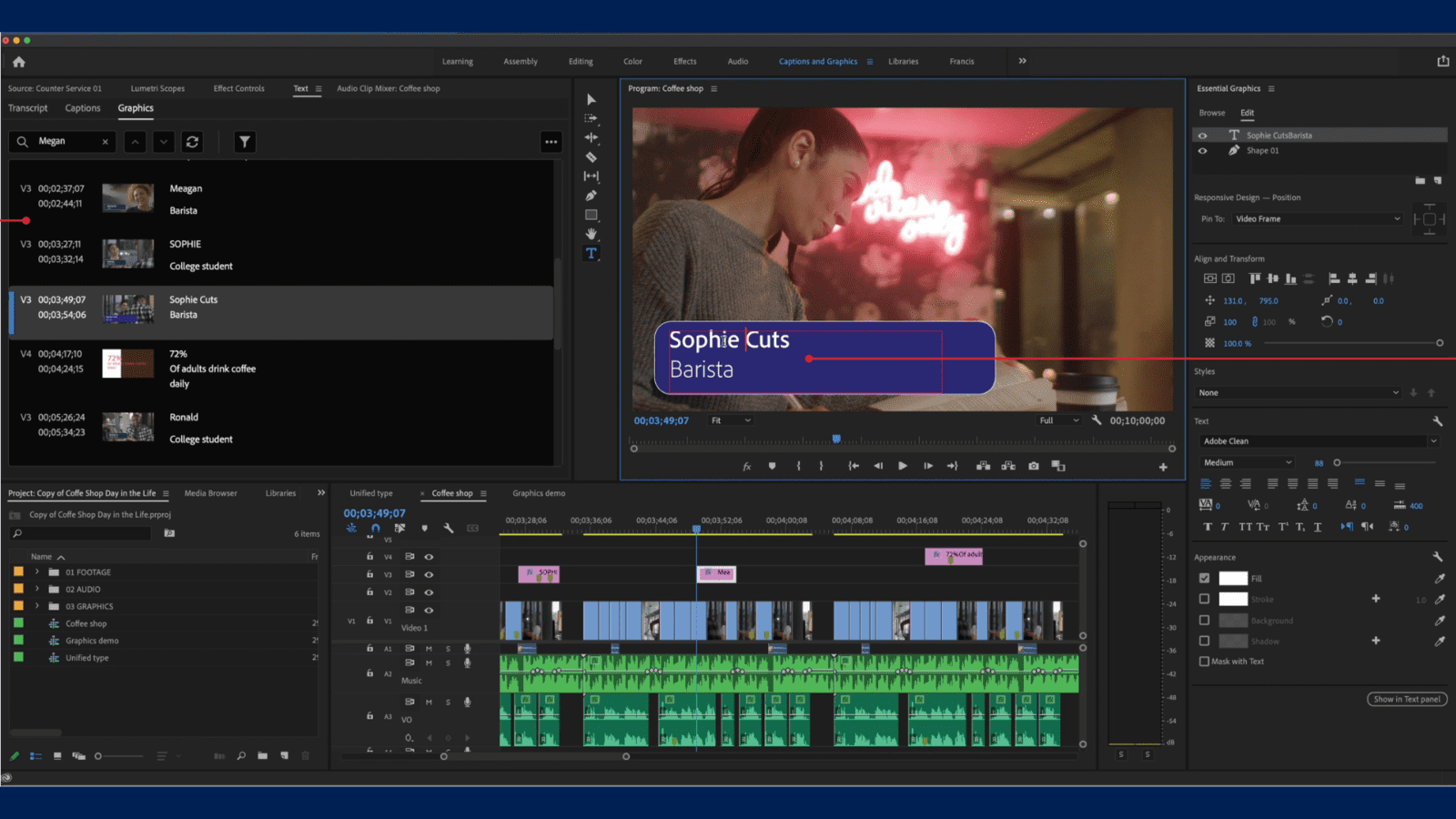The image size is (1456, 819).
Task: Click the Show in Text panel button
Action: pyautogui.click(x=1407, y=699)
